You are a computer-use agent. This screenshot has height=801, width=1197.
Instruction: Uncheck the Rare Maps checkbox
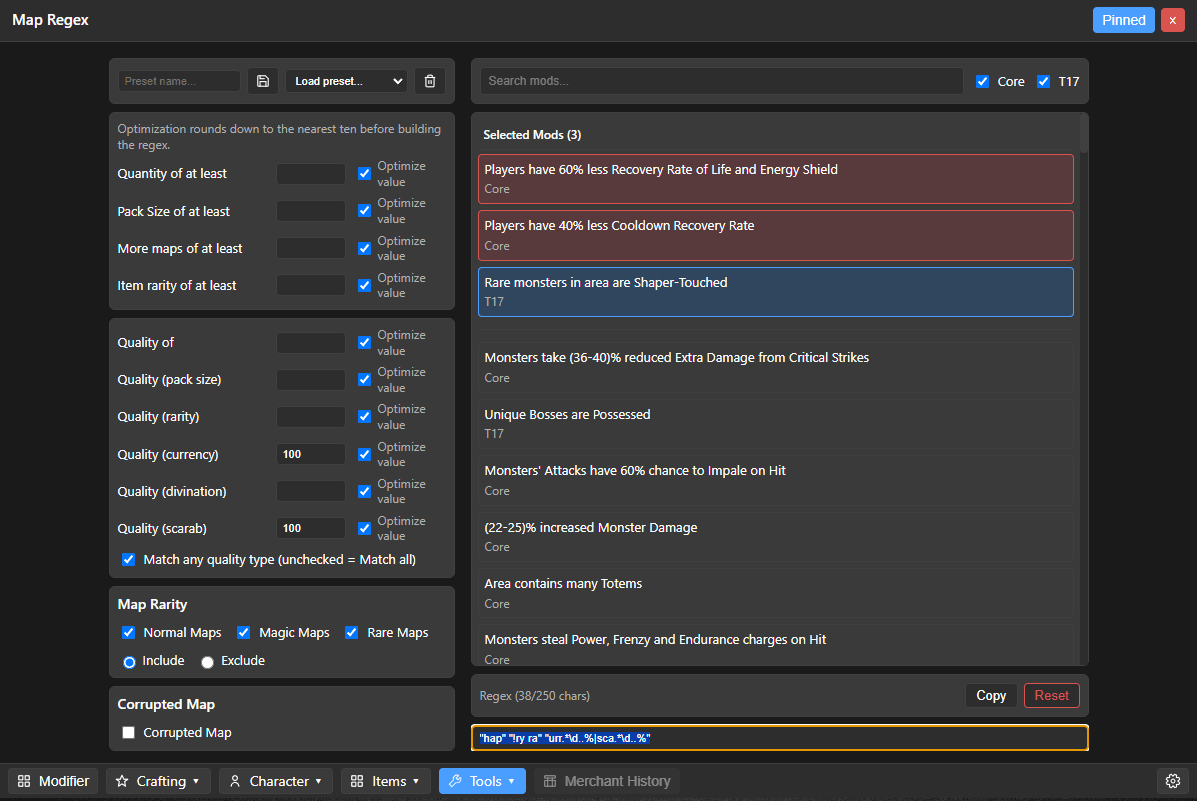[352, 632]
